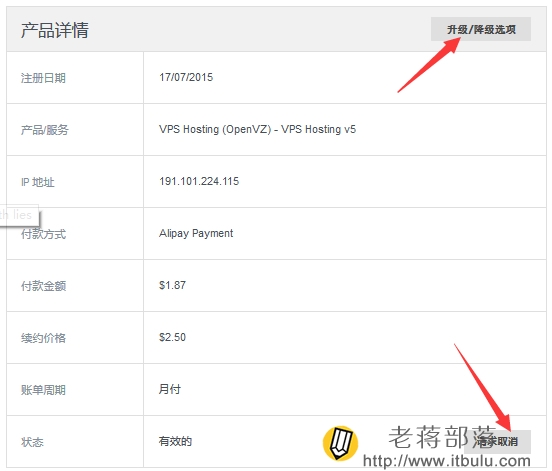
Task: Click the 付款方式 label
Action: (x=43, y=234)
